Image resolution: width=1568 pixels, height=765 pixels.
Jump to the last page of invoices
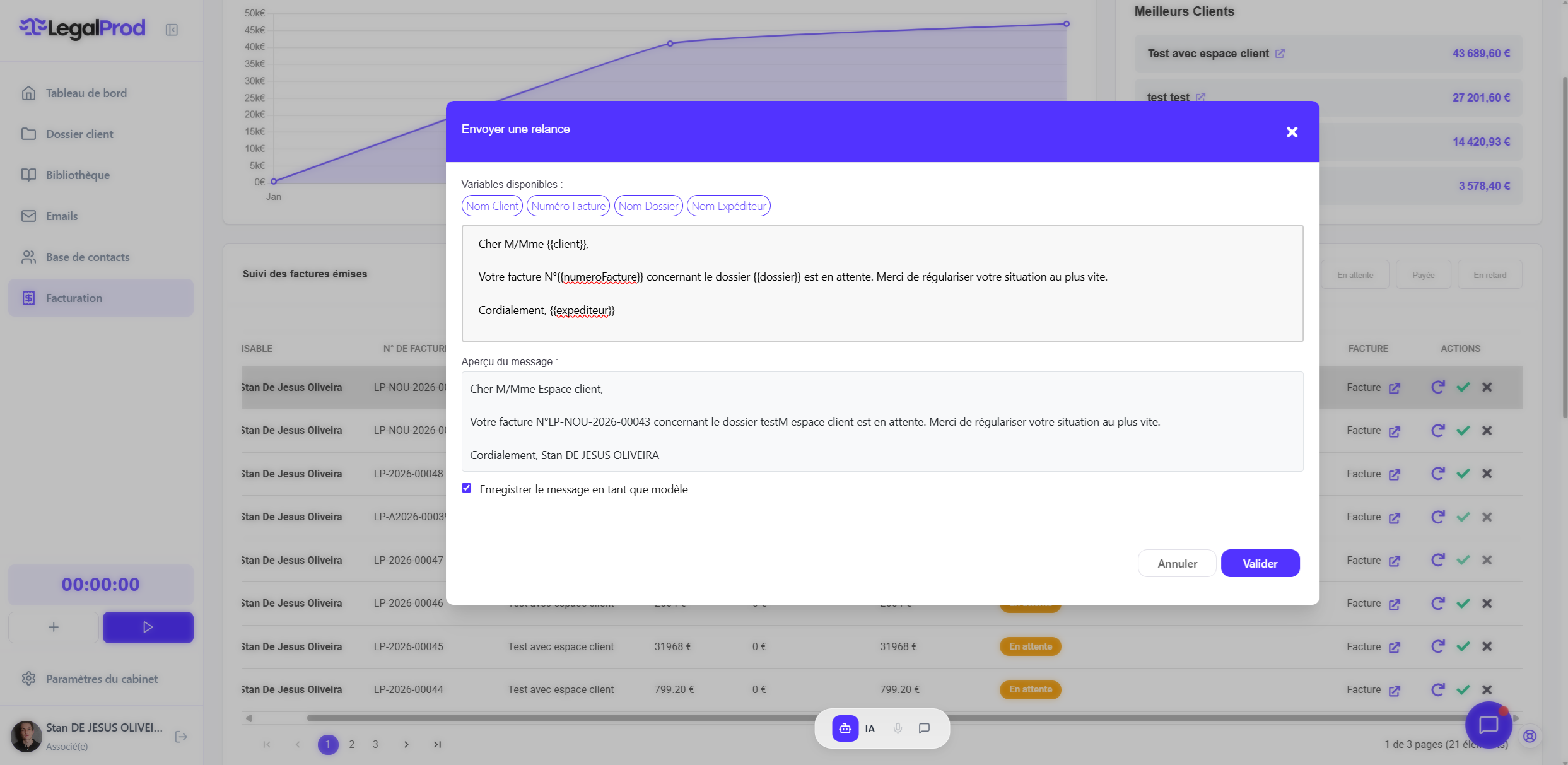437,744
